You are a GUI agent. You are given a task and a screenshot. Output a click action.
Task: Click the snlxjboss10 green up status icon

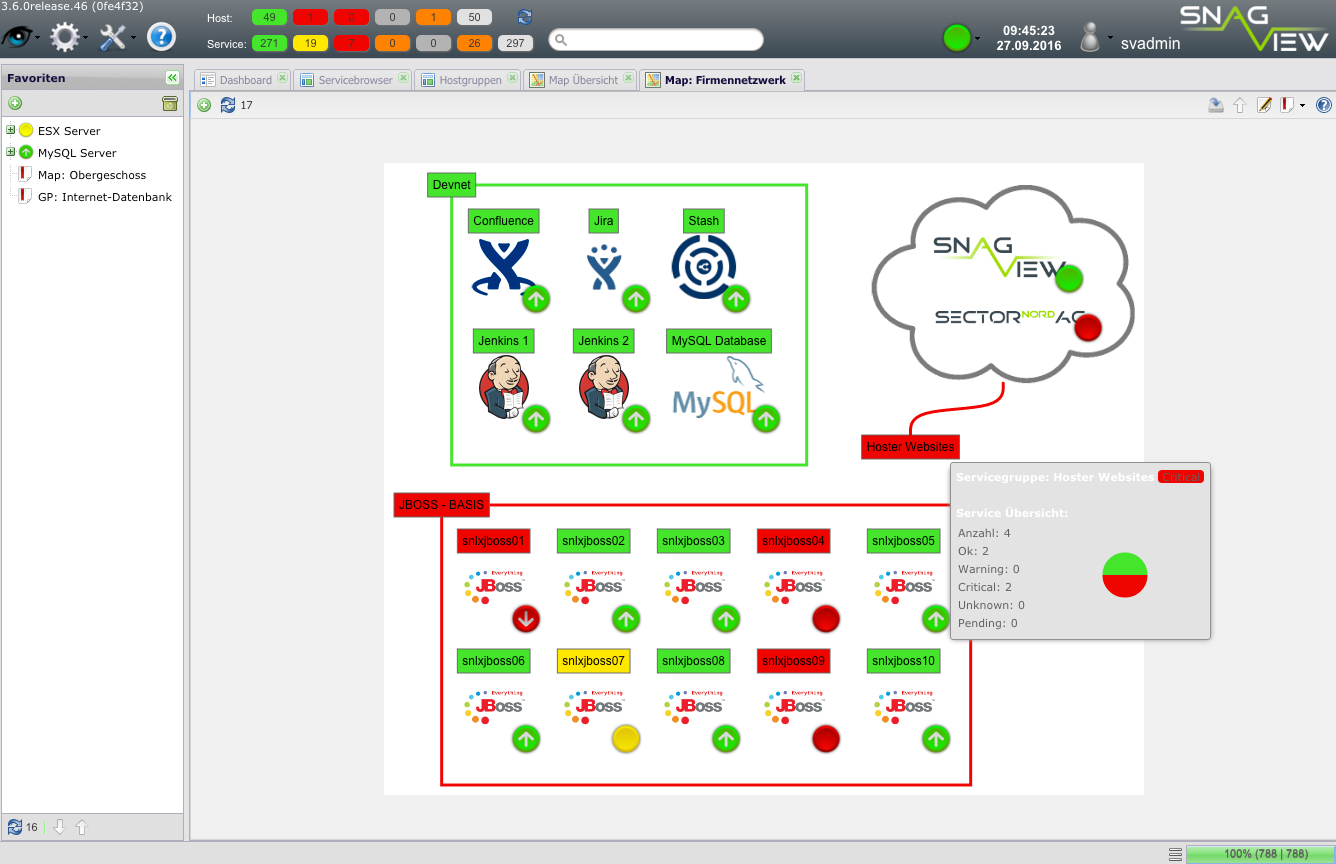pos(936,739)
